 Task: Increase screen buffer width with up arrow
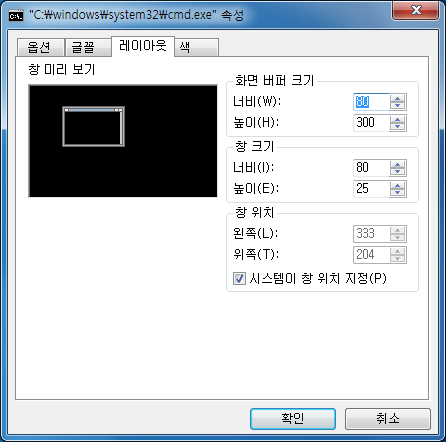397,98
